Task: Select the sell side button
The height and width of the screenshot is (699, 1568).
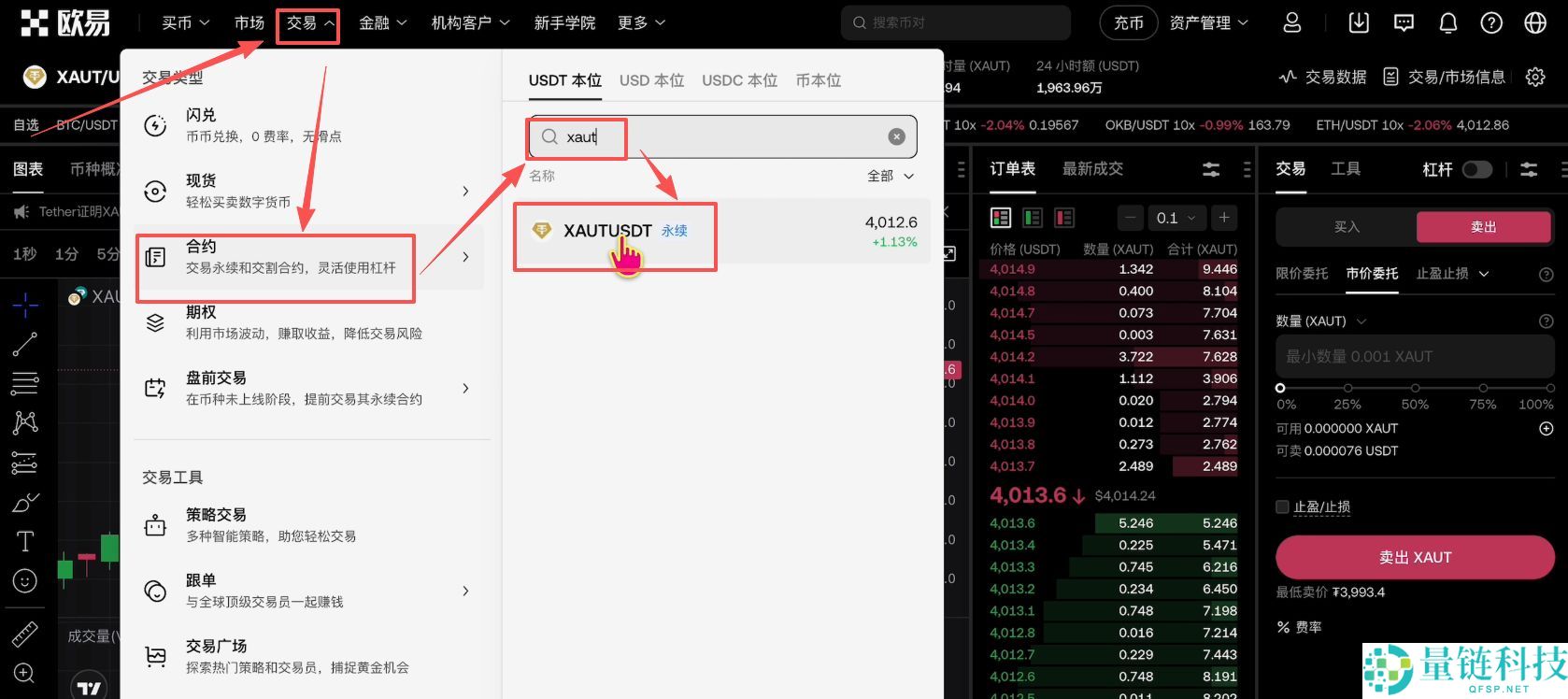Action: pyautogui.click(x=1484, y=226)
